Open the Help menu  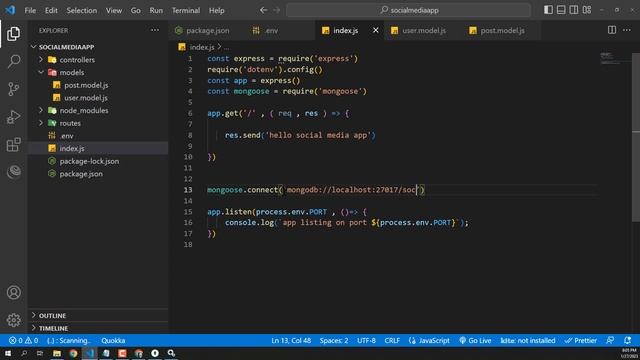[x=217, y=10]
